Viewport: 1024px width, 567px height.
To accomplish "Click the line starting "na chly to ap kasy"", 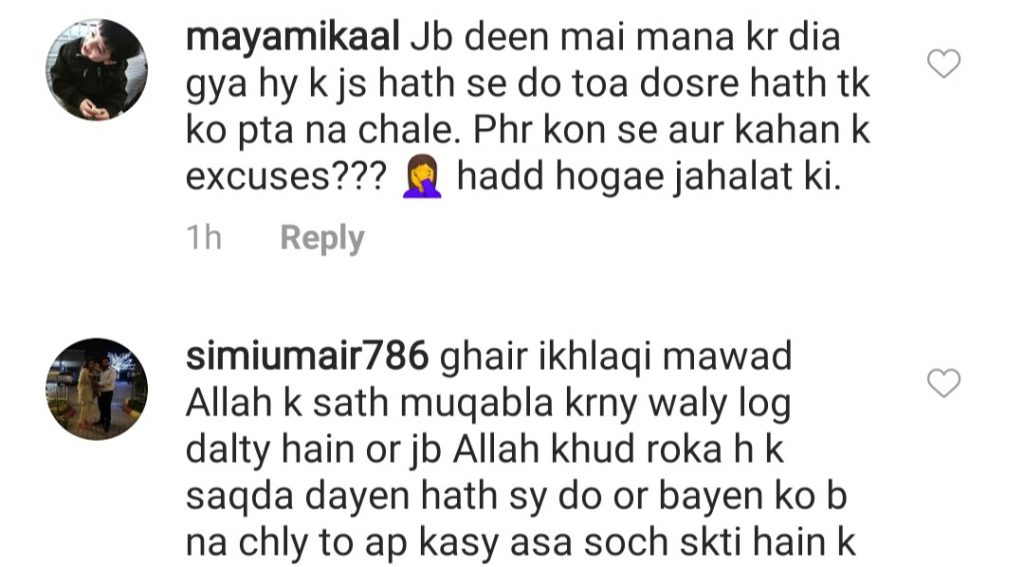I will (520, 543).
